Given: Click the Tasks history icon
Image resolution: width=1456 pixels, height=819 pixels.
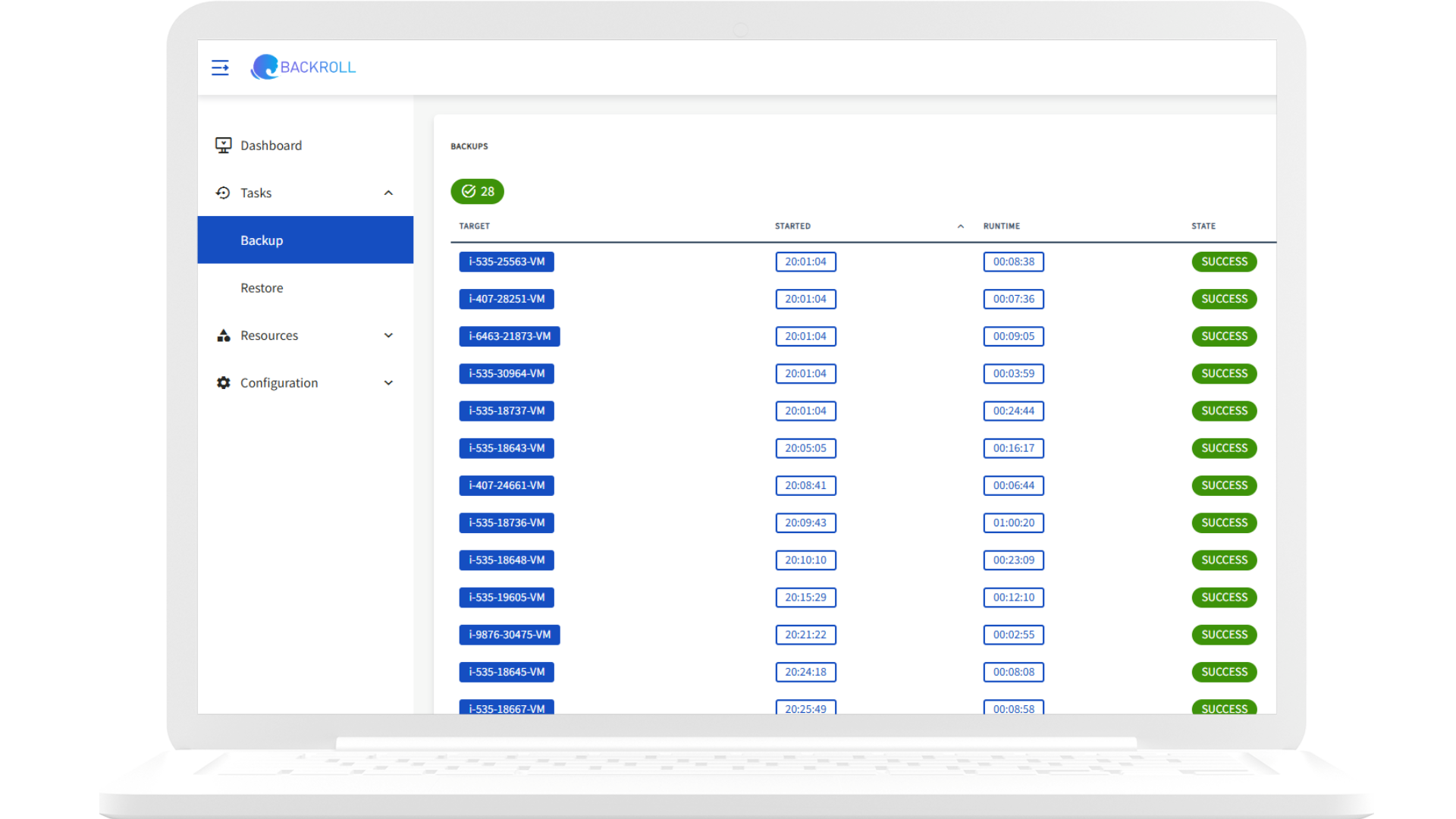Looking at the screenshot, I should (223, 193).
